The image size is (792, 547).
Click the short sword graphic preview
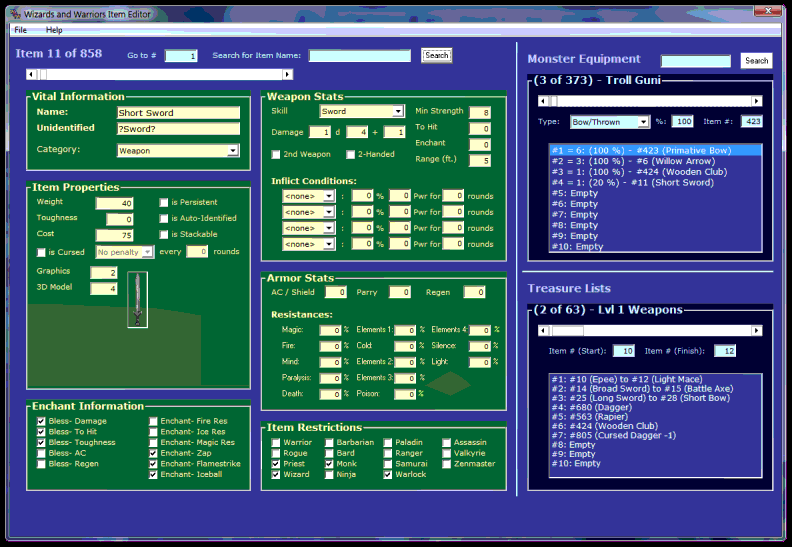coord(137,300)
